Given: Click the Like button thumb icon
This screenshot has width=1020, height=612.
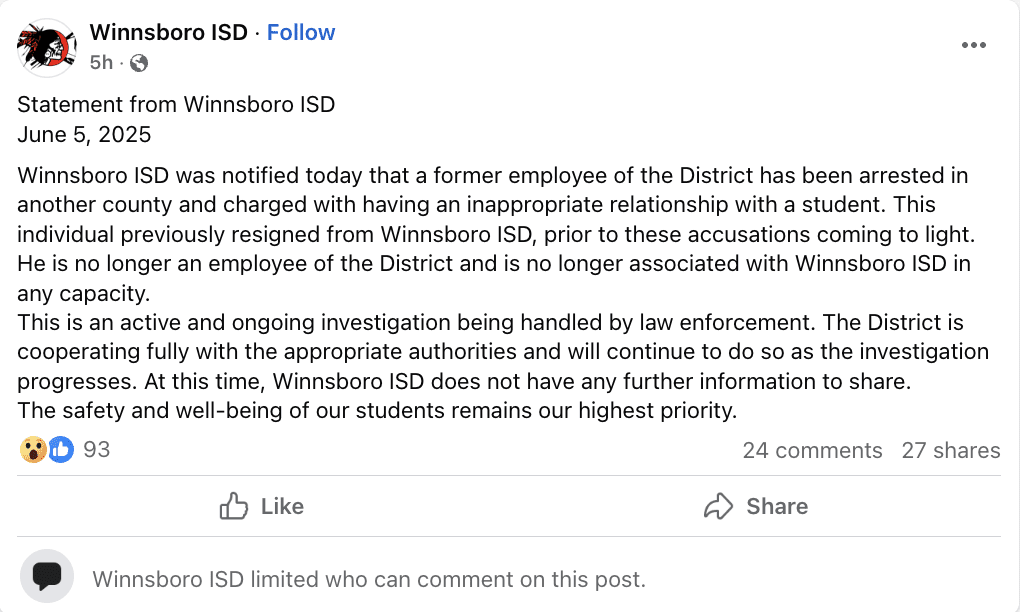Looking at the screenshot, I should tap(234, 506).
